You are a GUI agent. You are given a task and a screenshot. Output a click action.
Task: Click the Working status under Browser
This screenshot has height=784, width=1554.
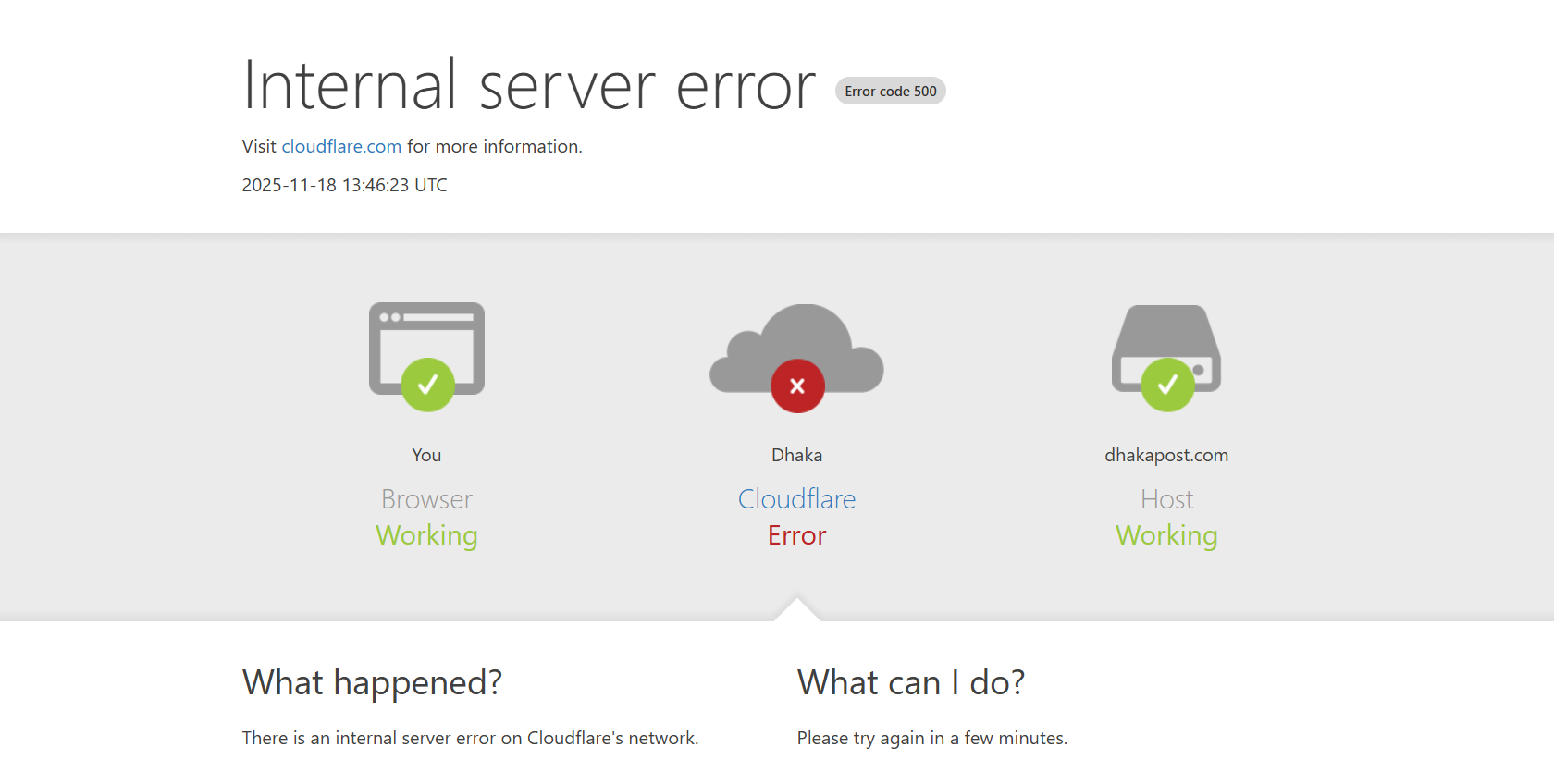(x=426, y=535)
